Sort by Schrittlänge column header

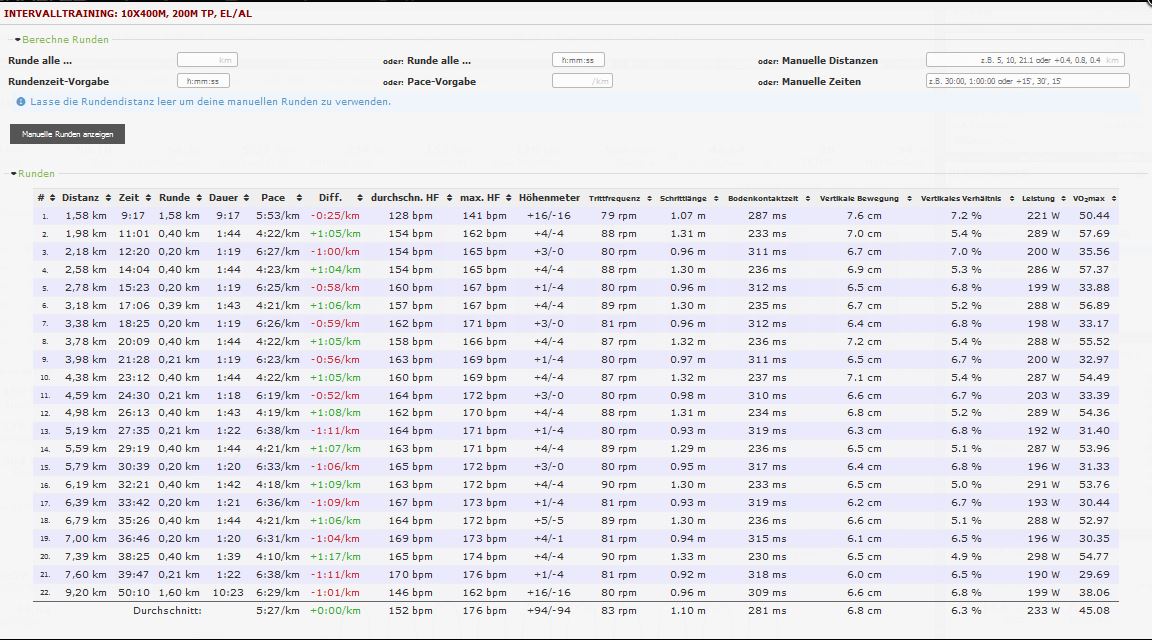(x=682, y=198)
